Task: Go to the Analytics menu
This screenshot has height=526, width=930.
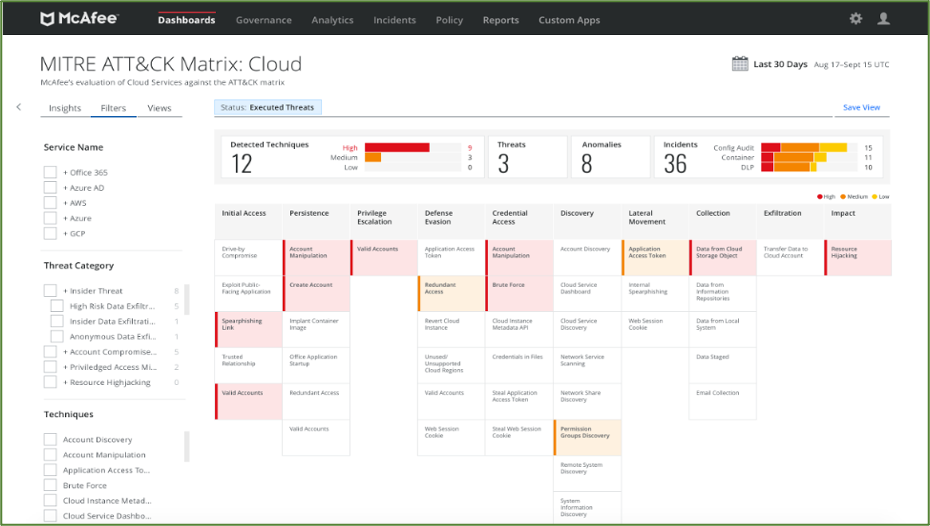Action: (332, 20)
